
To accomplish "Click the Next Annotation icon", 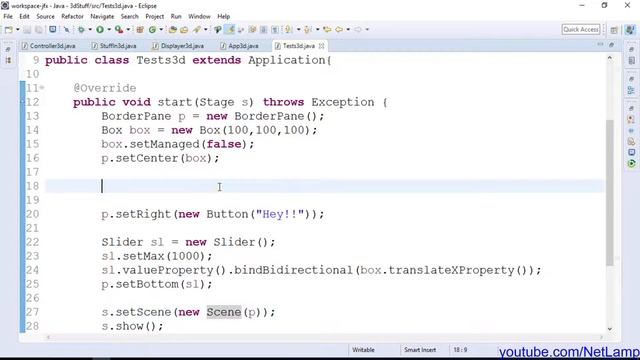I will [x=288, y=29].
